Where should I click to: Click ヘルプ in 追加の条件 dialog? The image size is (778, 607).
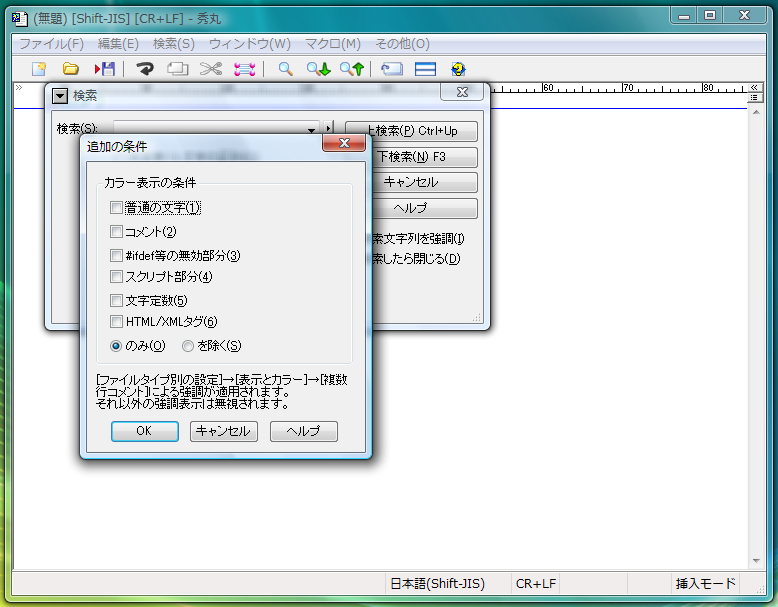[x=304, y=431]
